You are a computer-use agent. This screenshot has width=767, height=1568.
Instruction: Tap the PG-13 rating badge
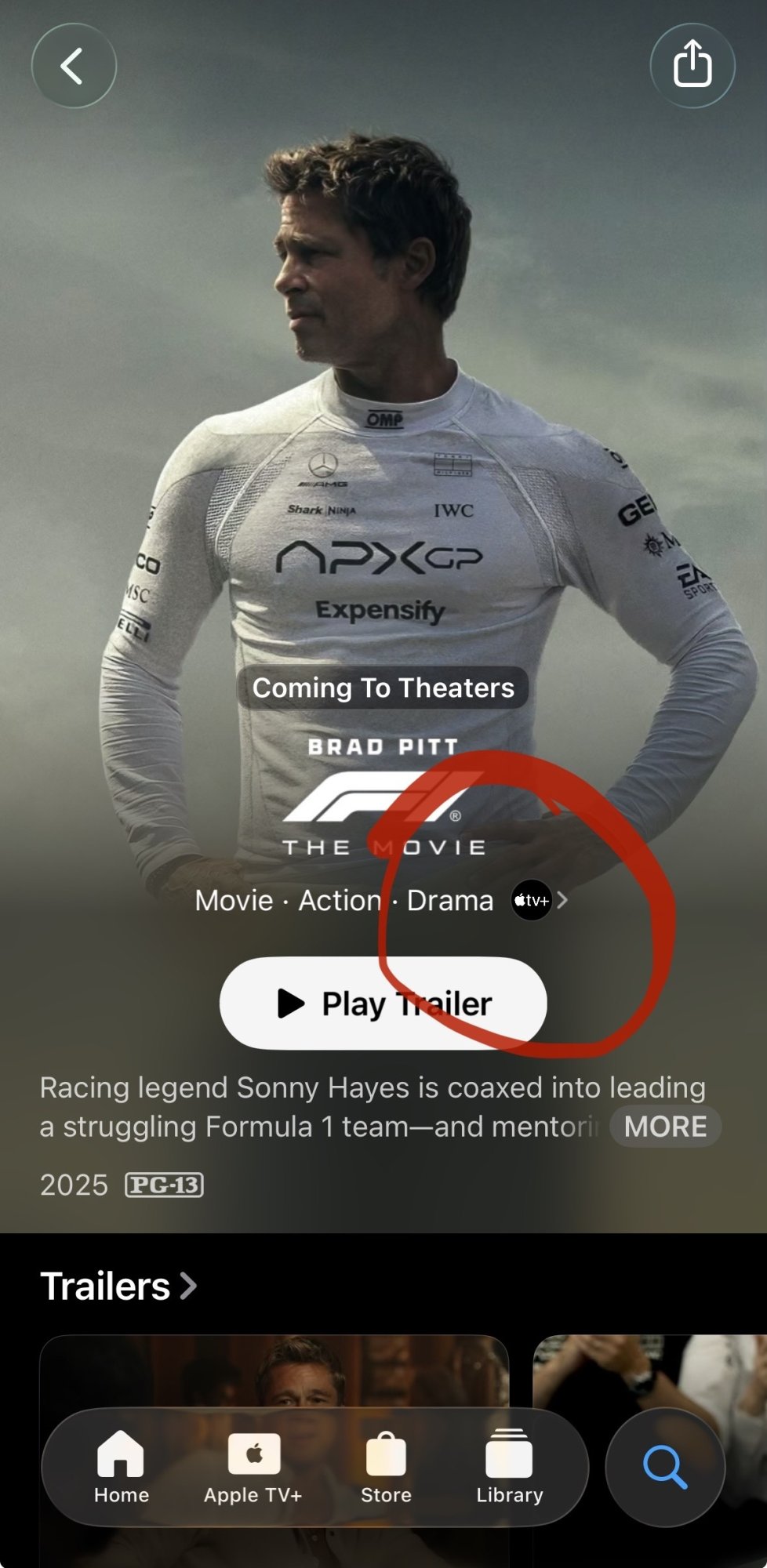(x=165, y=1185)
